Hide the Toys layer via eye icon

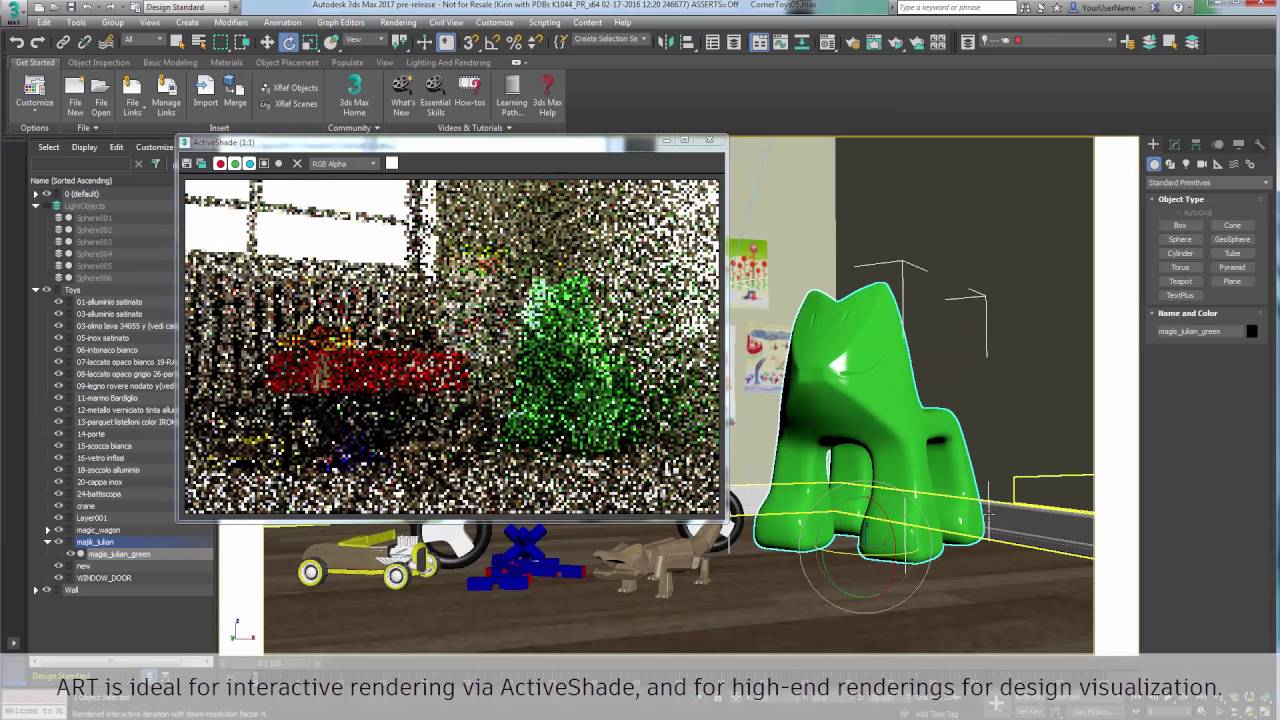(46, 290)
